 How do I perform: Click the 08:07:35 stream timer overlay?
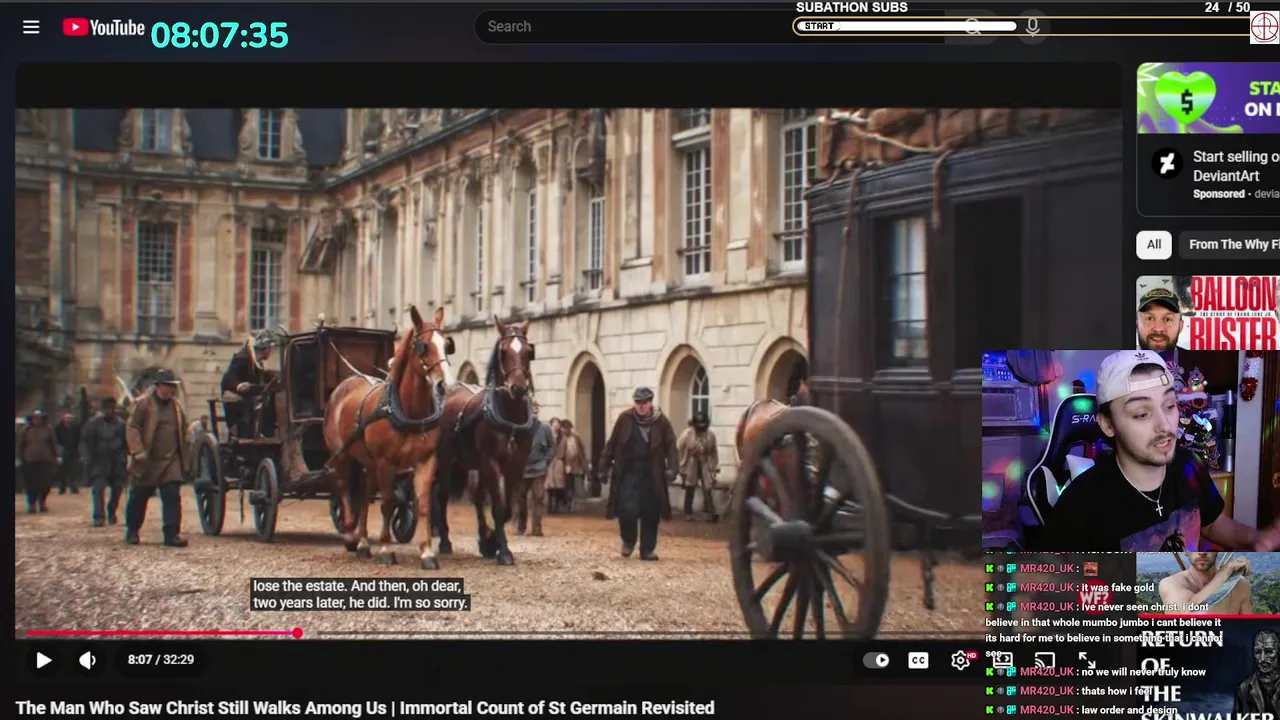tap(219, 35)
